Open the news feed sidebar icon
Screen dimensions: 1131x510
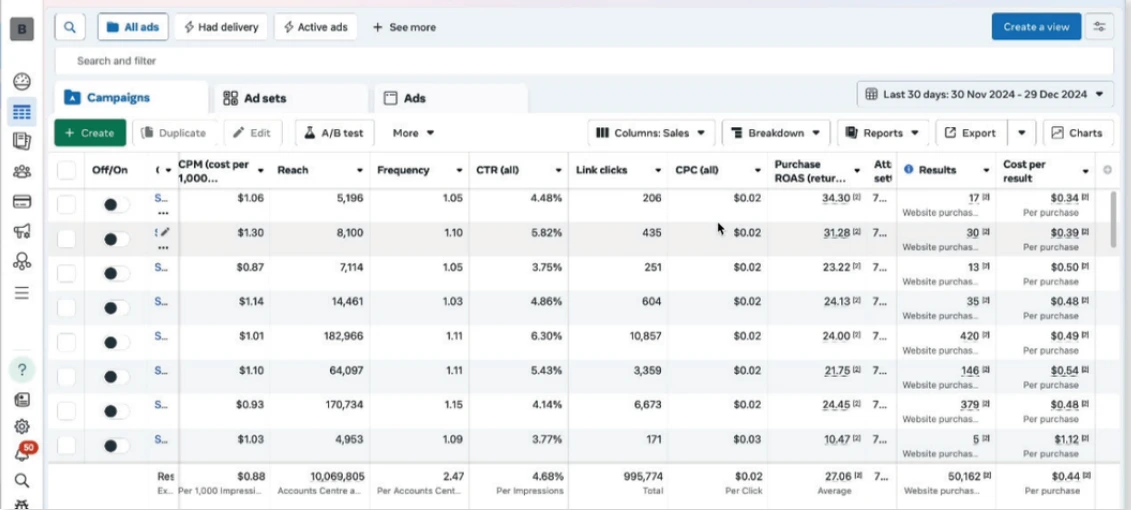point(22,399)
